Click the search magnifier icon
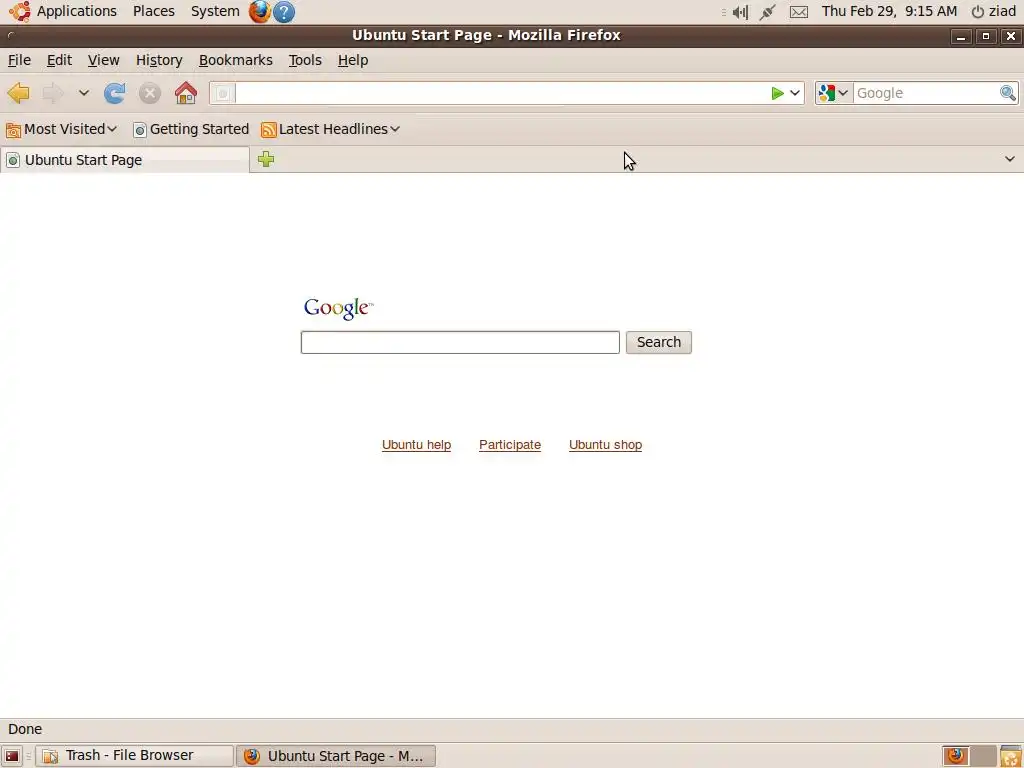The width and height of the screenshot is (1024, 768). tap(1008, 93)
